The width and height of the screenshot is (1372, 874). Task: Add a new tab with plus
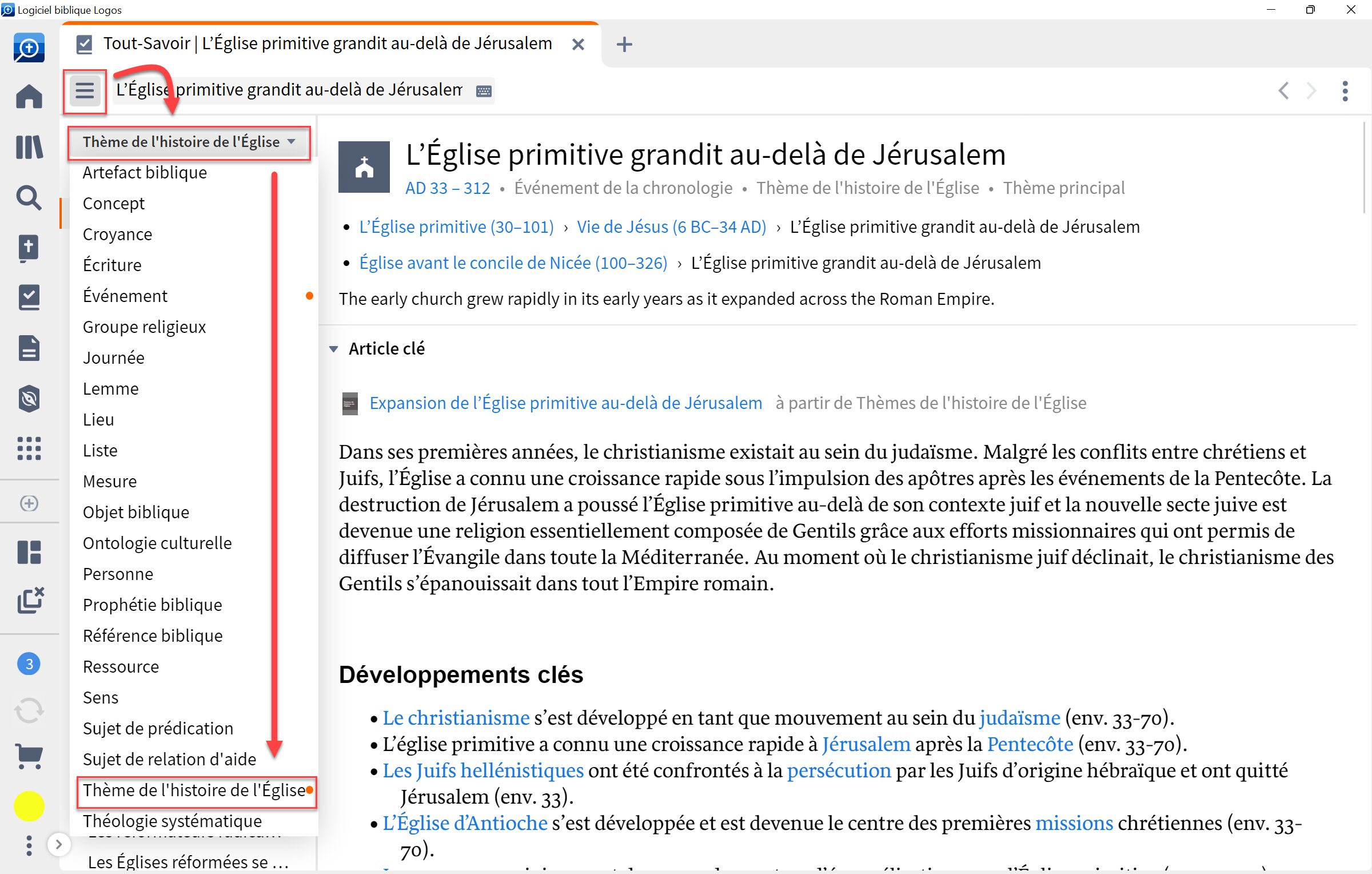(624, 45)
